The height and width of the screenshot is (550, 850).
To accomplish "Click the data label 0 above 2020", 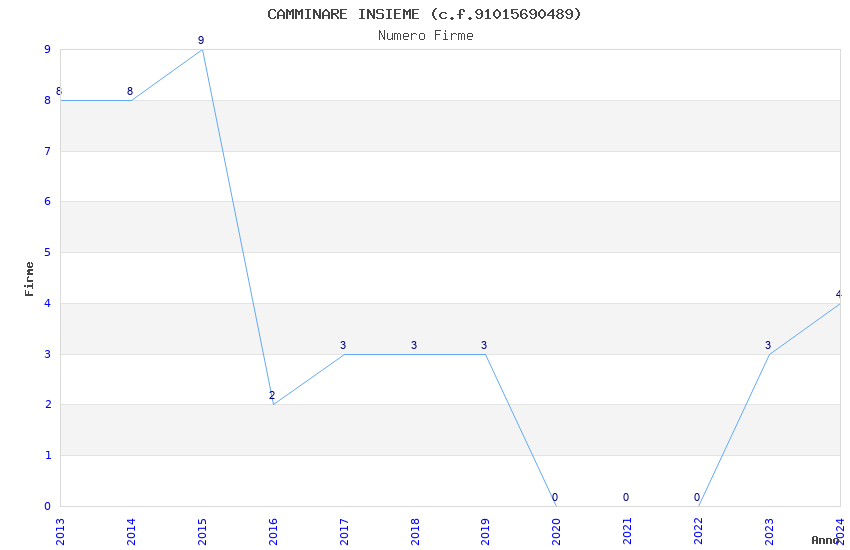I will point(555,497).
